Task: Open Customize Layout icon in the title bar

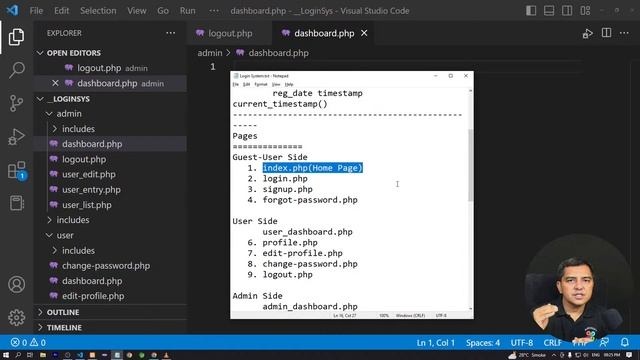Action: [585, 11]
